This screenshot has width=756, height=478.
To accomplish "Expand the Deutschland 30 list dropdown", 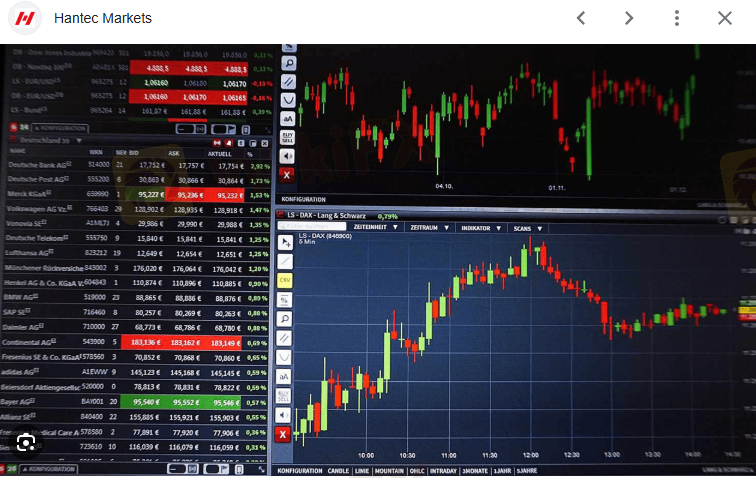I will [x=79, y=141].
